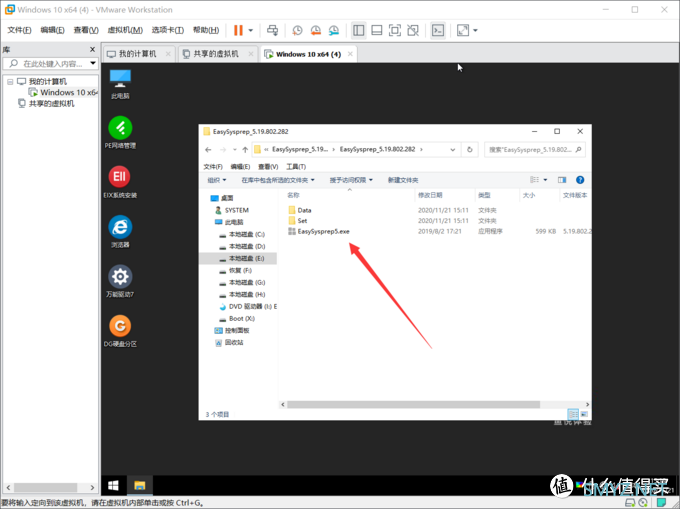680x509 pixels.
Task: Open Explorer 工具(T) menu
Action: pyautogui.click(x=296, y=166)
